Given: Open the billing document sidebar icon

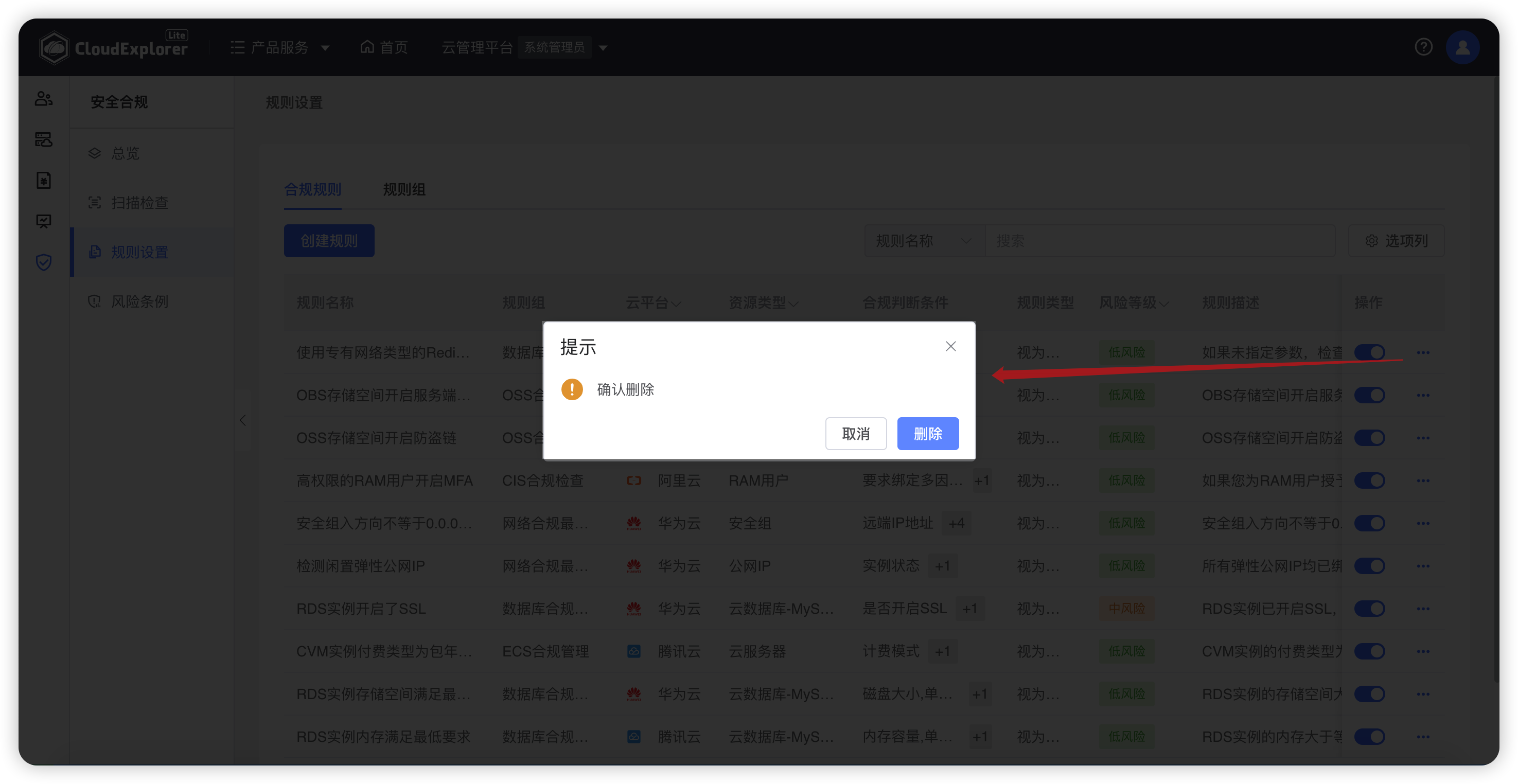Looking at the screenshot, I should pos(44,180).
